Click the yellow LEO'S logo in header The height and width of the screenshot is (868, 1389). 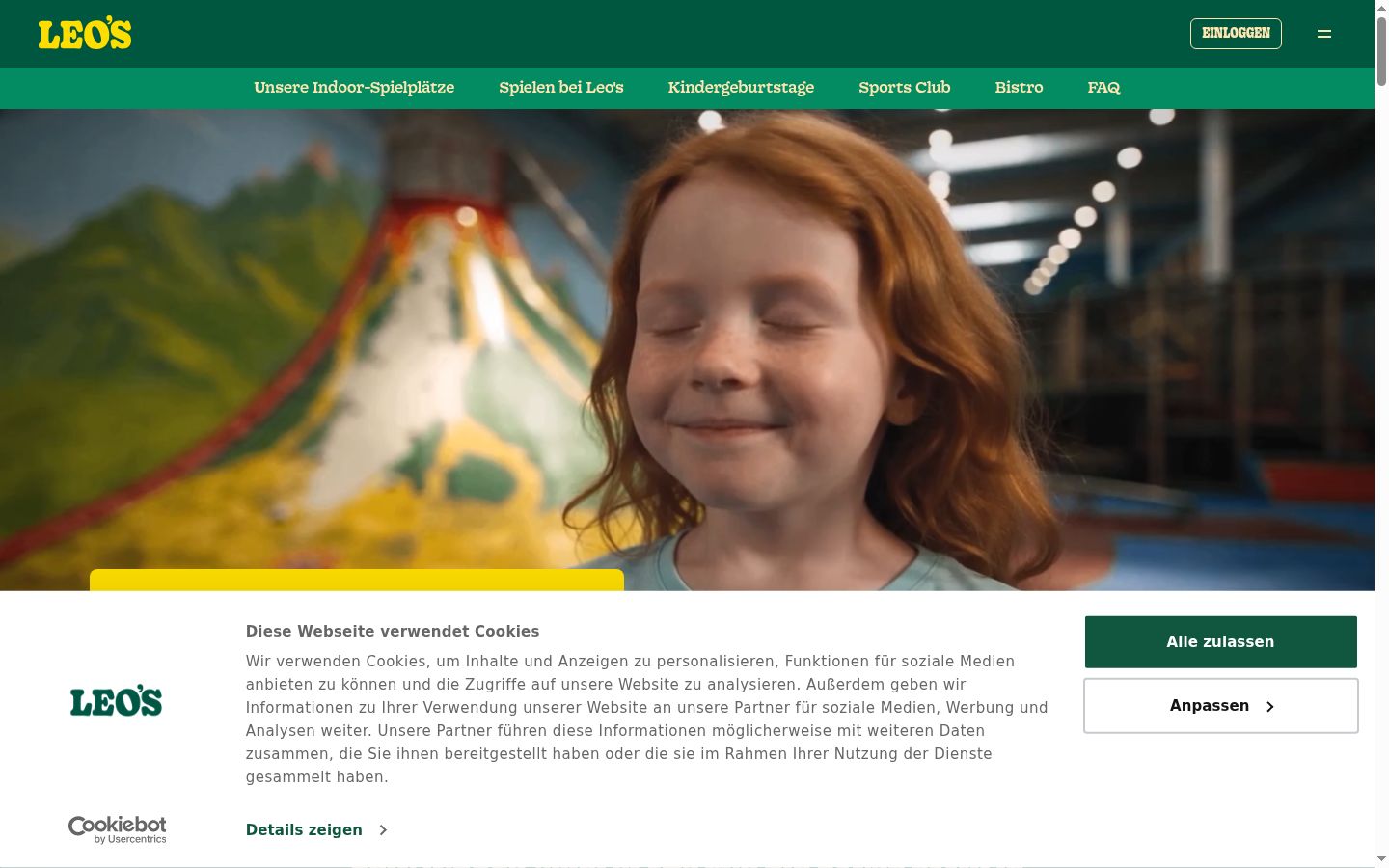tap(85, 34)
